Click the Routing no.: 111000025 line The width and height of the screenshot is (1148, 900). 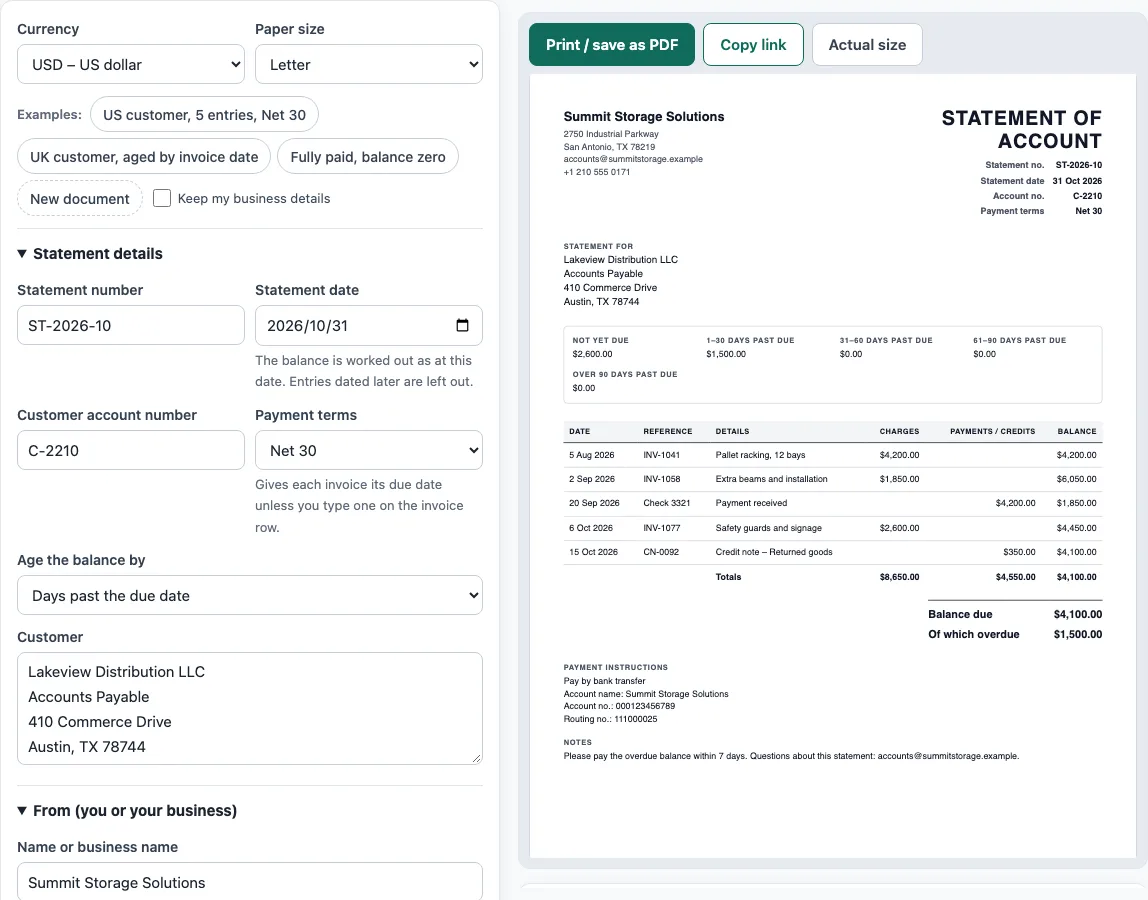click(611, 719)
